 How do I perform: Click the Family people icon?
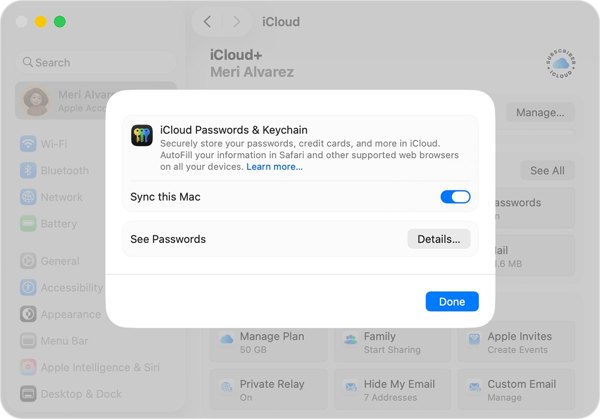(350, 339)
